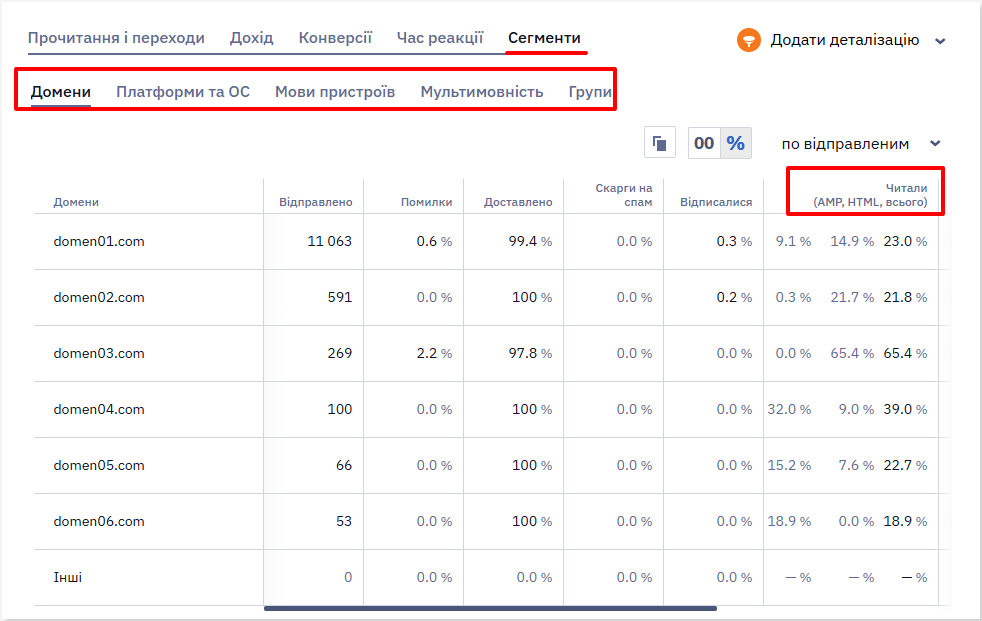Screen dimensions: 982x621
Task: Click the delivered value 97.8 %
Action: 530,354
